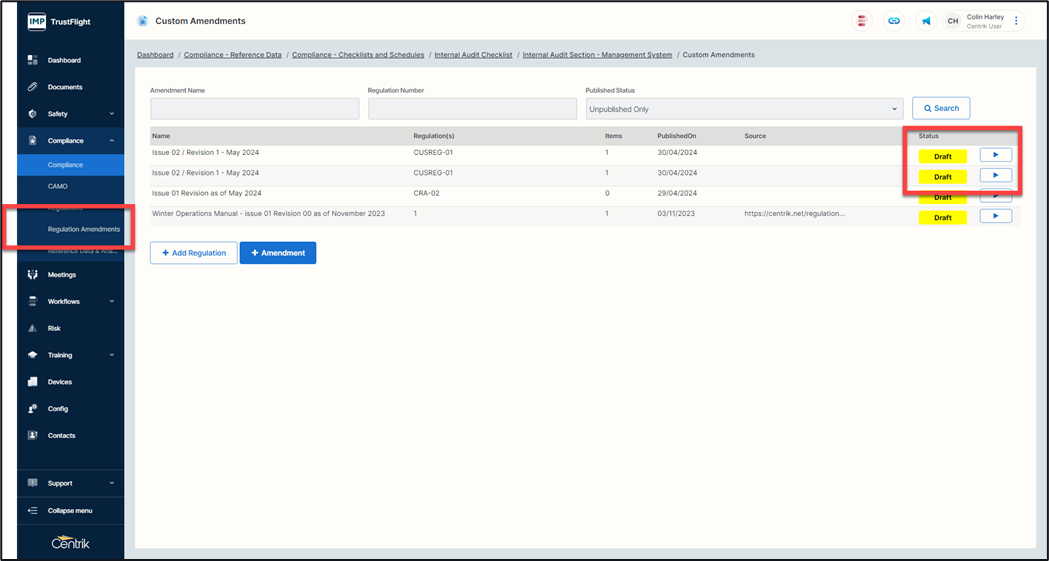Click the Compliance star icon in sidebar
This screenshot has width=1049, height=561.
pos(32,140)
